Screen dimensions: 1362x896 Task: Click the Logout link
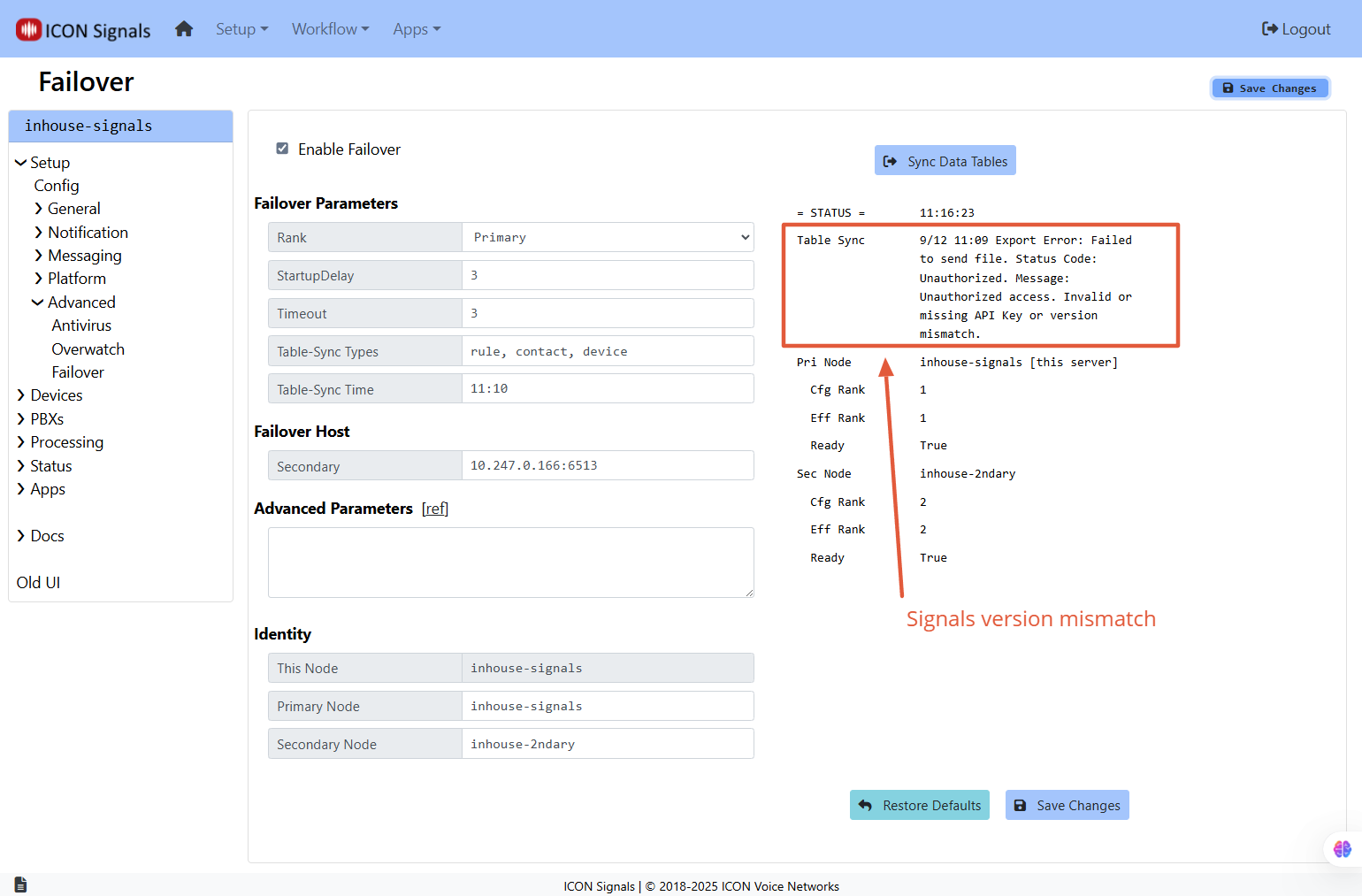coord(1296,29)
